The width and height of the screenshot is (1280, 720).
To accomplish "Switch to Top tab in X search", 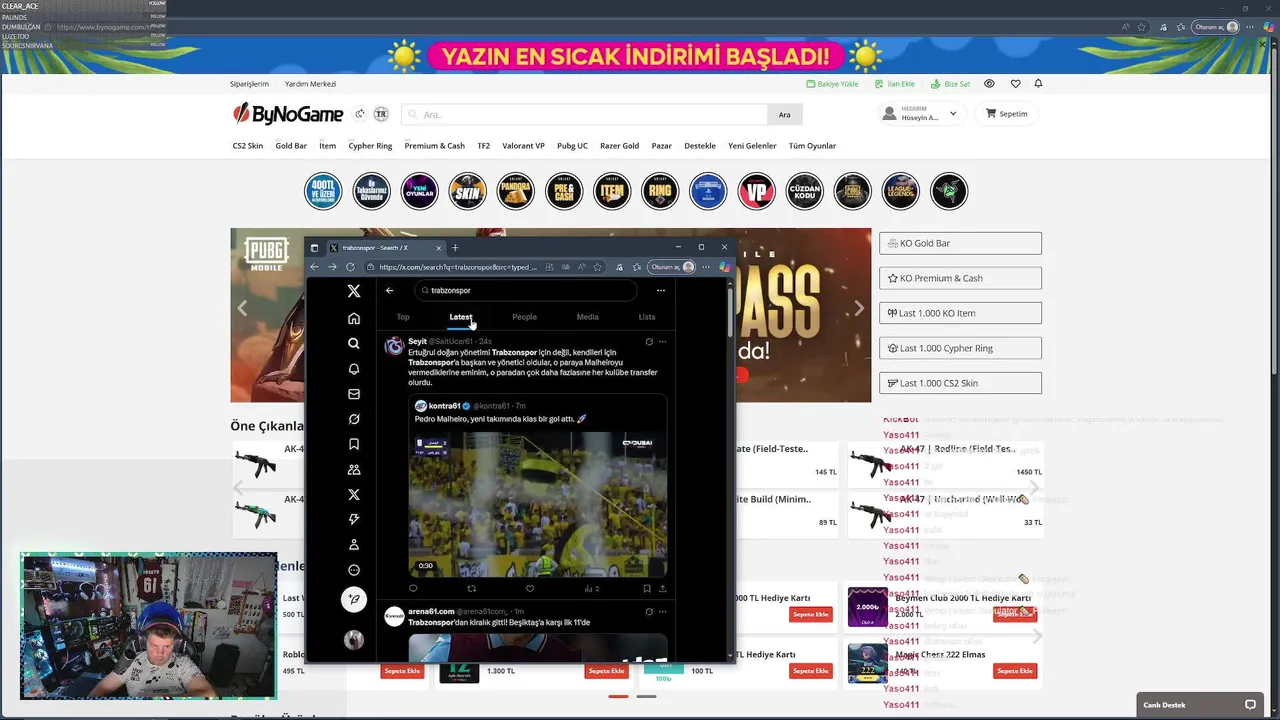I will [x=403, y=317].
